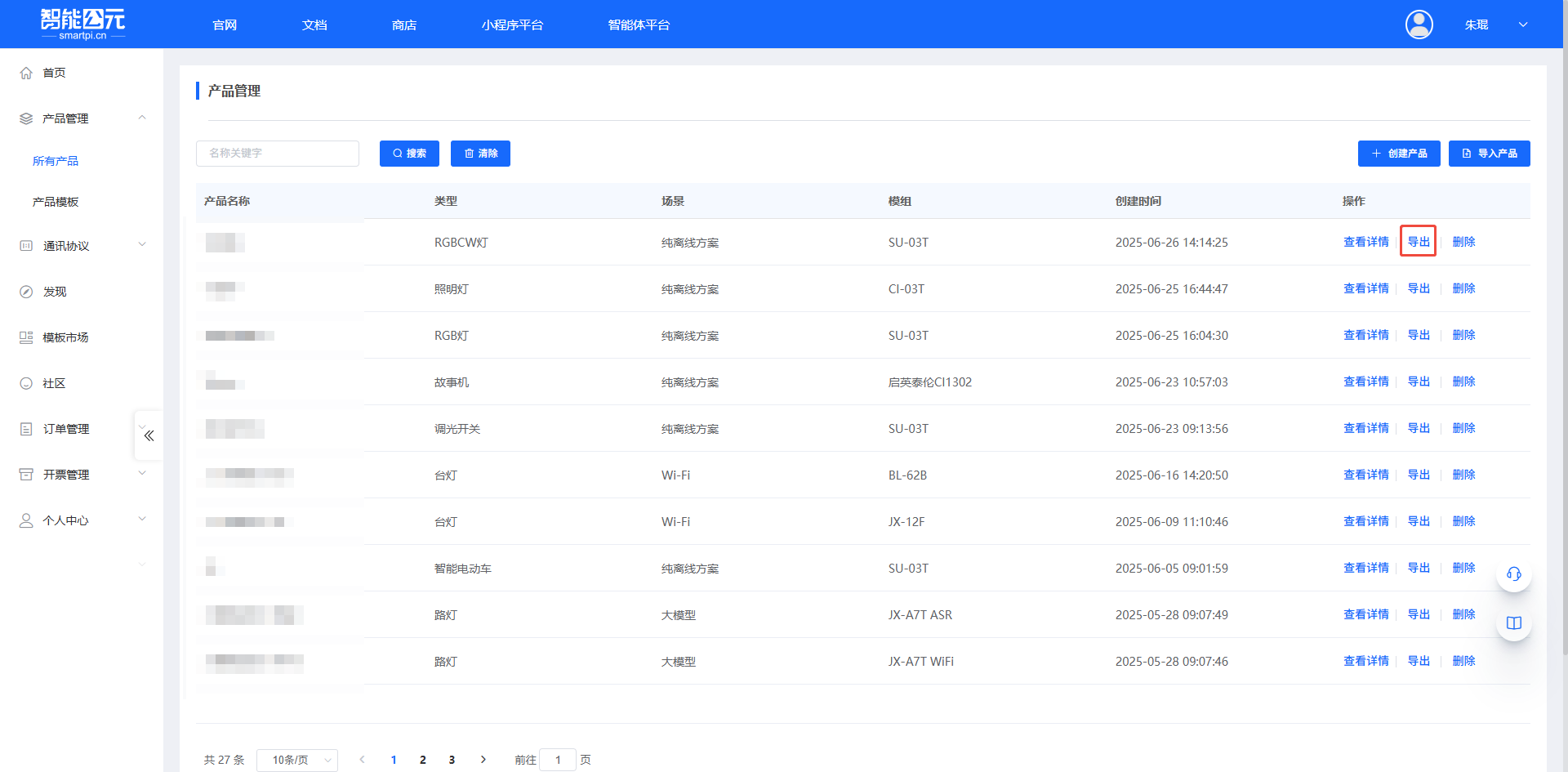Viewport: 1568px width, 772px height.
Task: Click the user avatar icon
Action: tap(1419, 25)
